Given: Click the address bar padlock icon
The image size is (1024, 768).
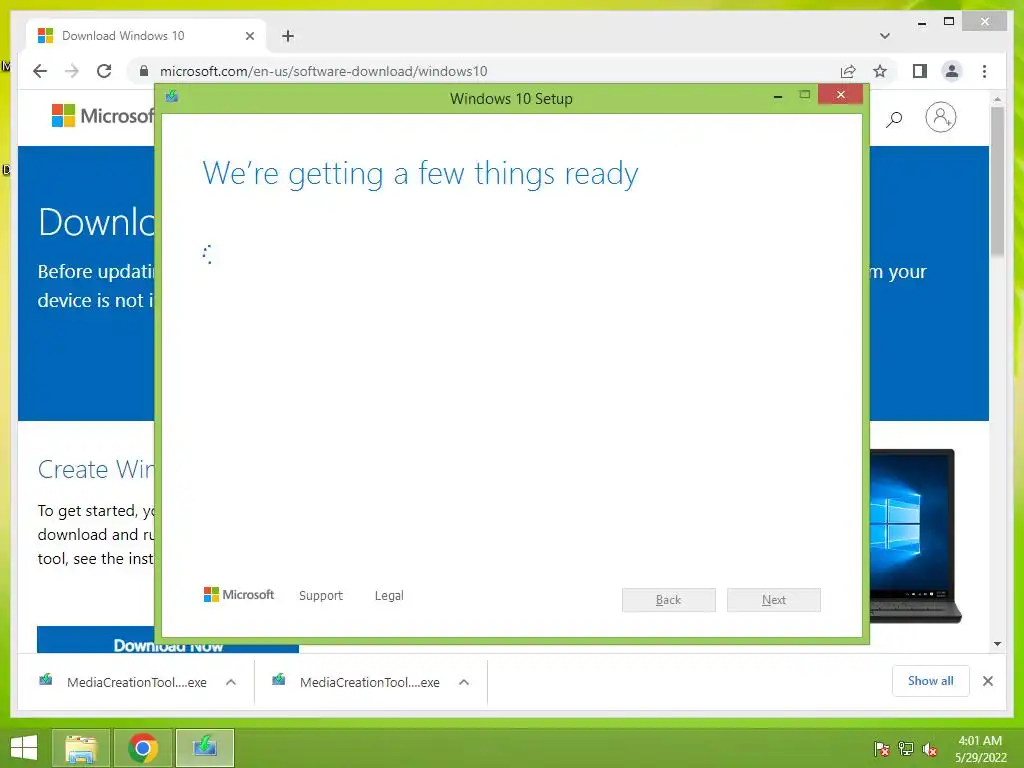Looking at the screenshot, I should click(144, 71).
